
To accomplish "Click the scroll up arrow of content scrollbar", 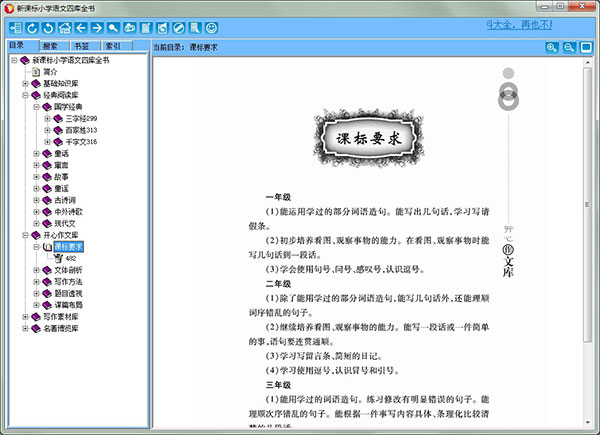I will click(589, 63).
